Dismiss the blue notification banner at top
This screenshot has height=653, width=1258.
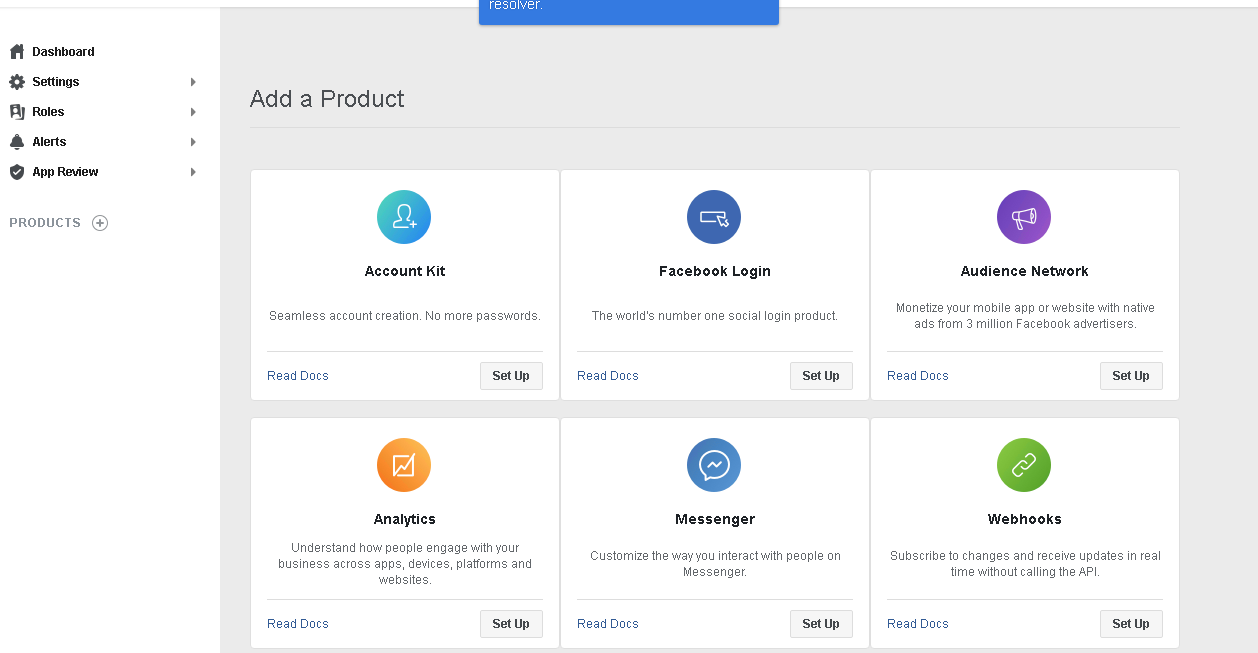(x=628, y=10)
